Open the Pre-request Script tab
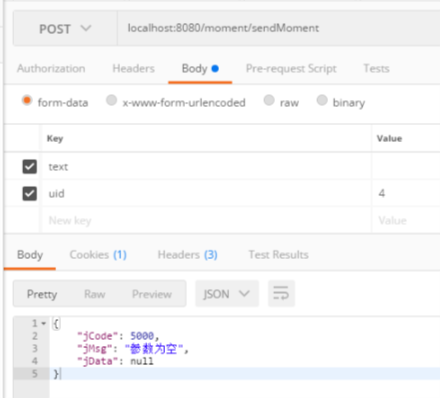Screen dimensions: 440x398 (291, 68)
